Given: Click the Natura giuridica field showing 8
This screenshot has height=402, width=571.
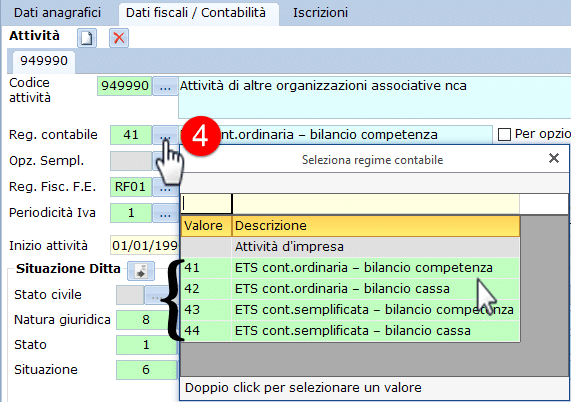Looking at the screenshot, I should coord(146,320).
